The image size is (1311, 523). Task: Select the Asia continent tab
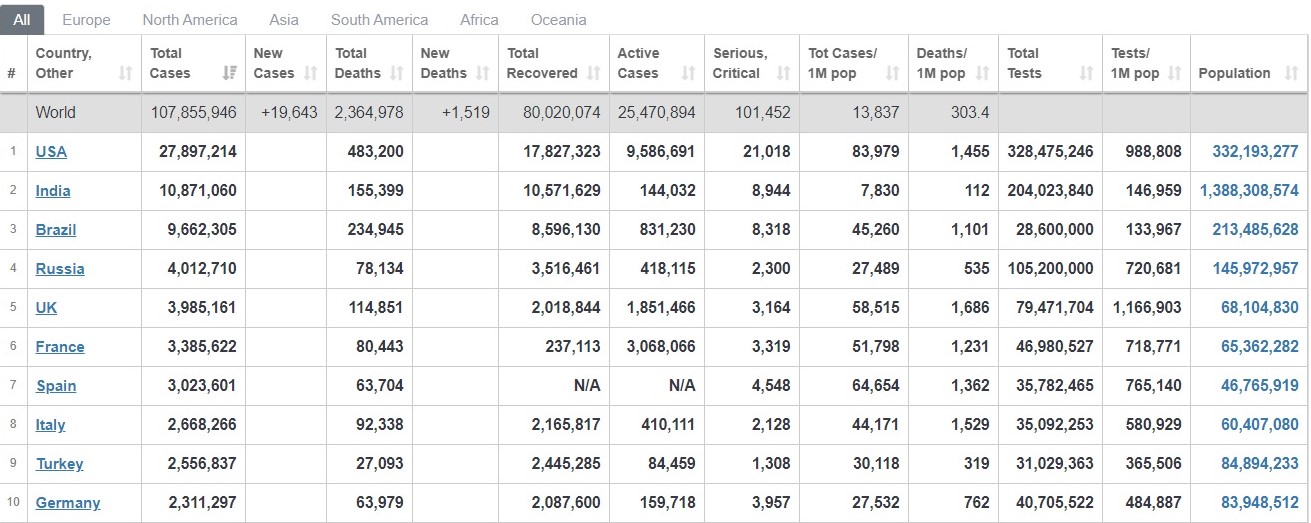pyautogui.click(x=284, y=20)
